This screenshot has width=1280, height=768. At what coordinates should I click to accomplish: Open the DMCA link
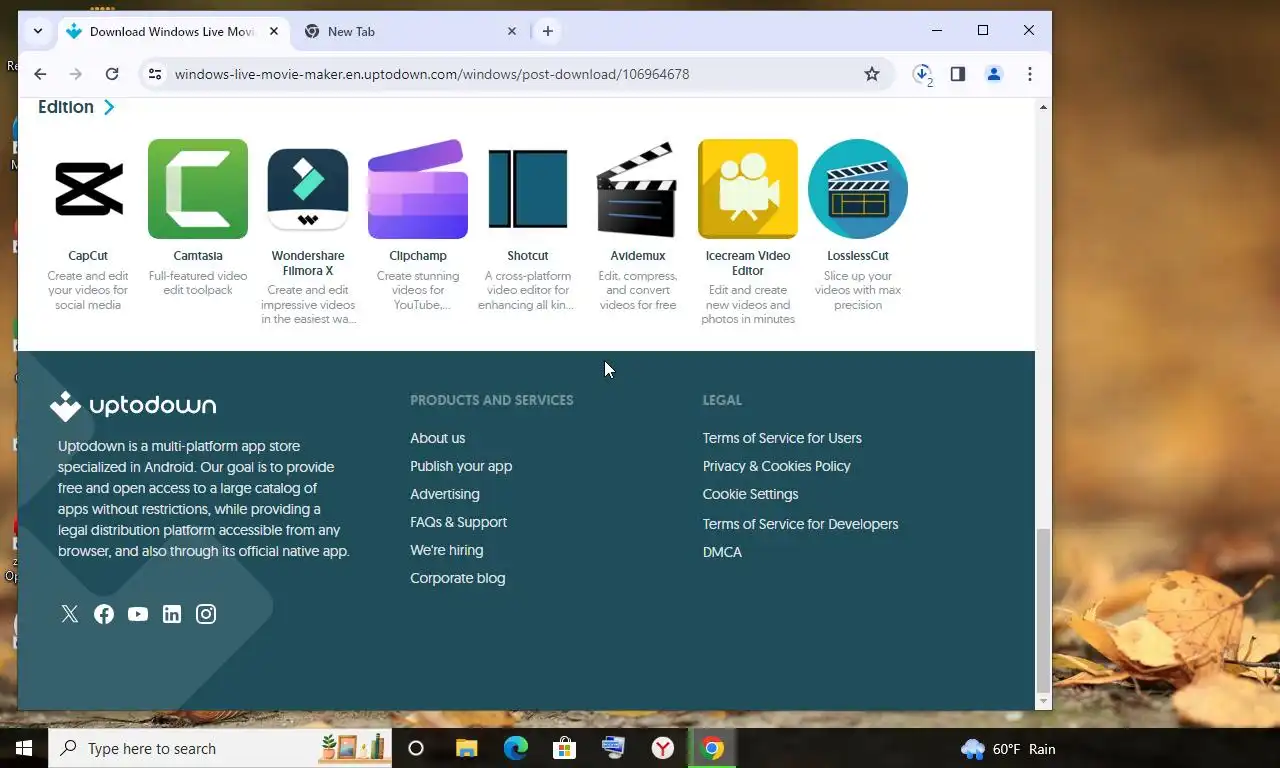click(722, 552)
